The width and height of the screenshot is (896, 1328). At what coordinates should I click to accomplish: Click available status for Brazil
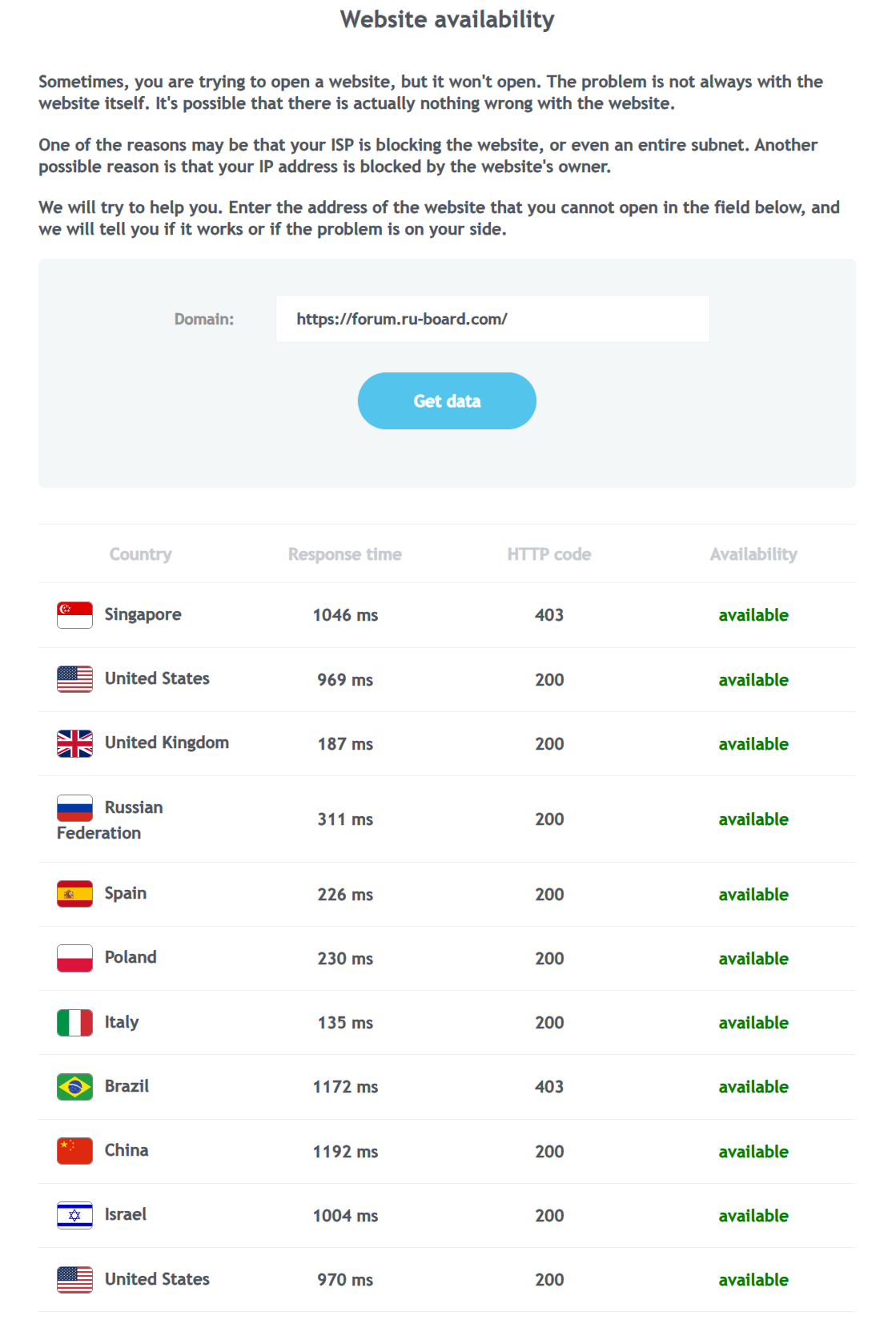[x=753, y=1087]
